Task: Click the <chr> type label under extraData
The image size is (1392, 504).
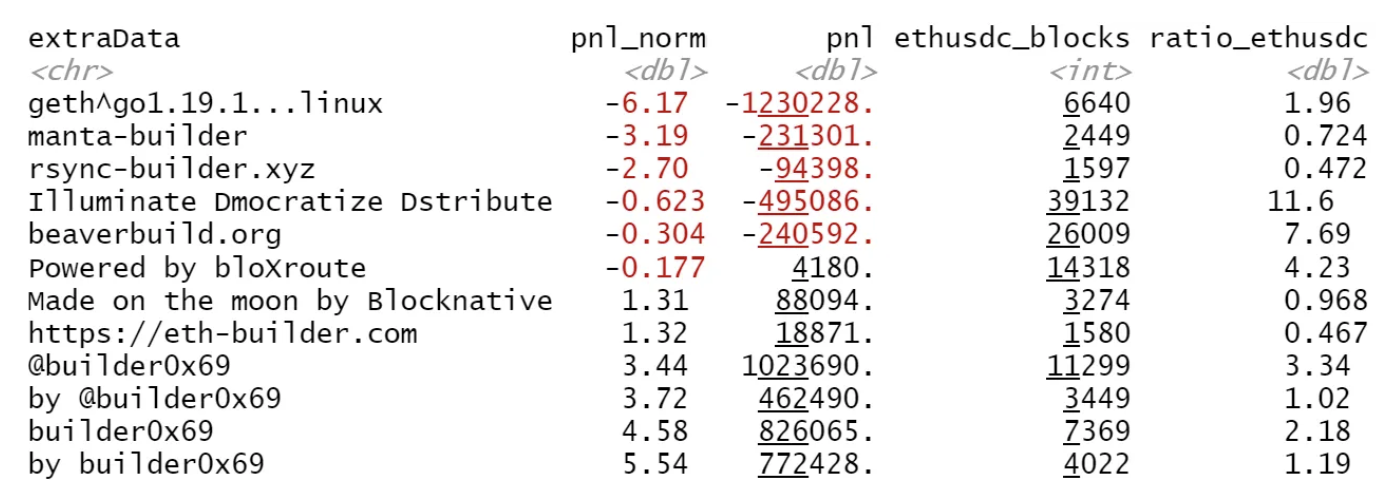Action: 70,71
